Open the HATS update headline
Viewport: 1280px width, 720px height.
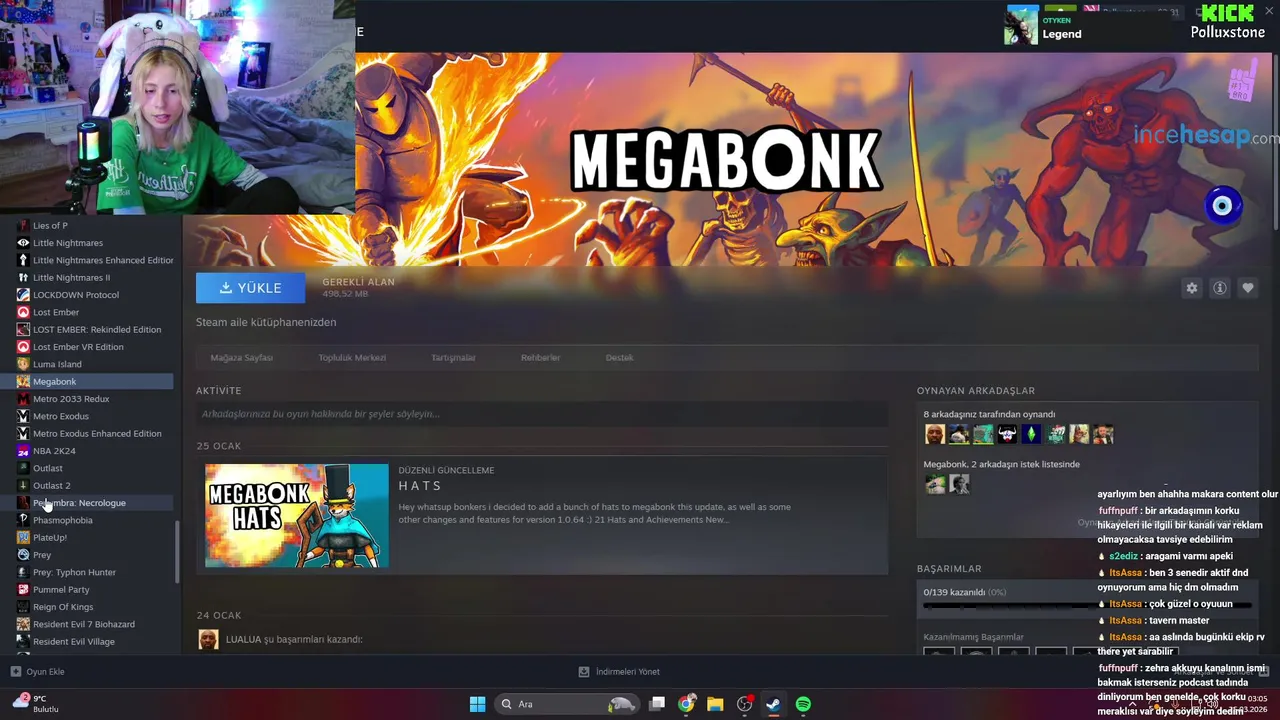click(x=420, y=486)
